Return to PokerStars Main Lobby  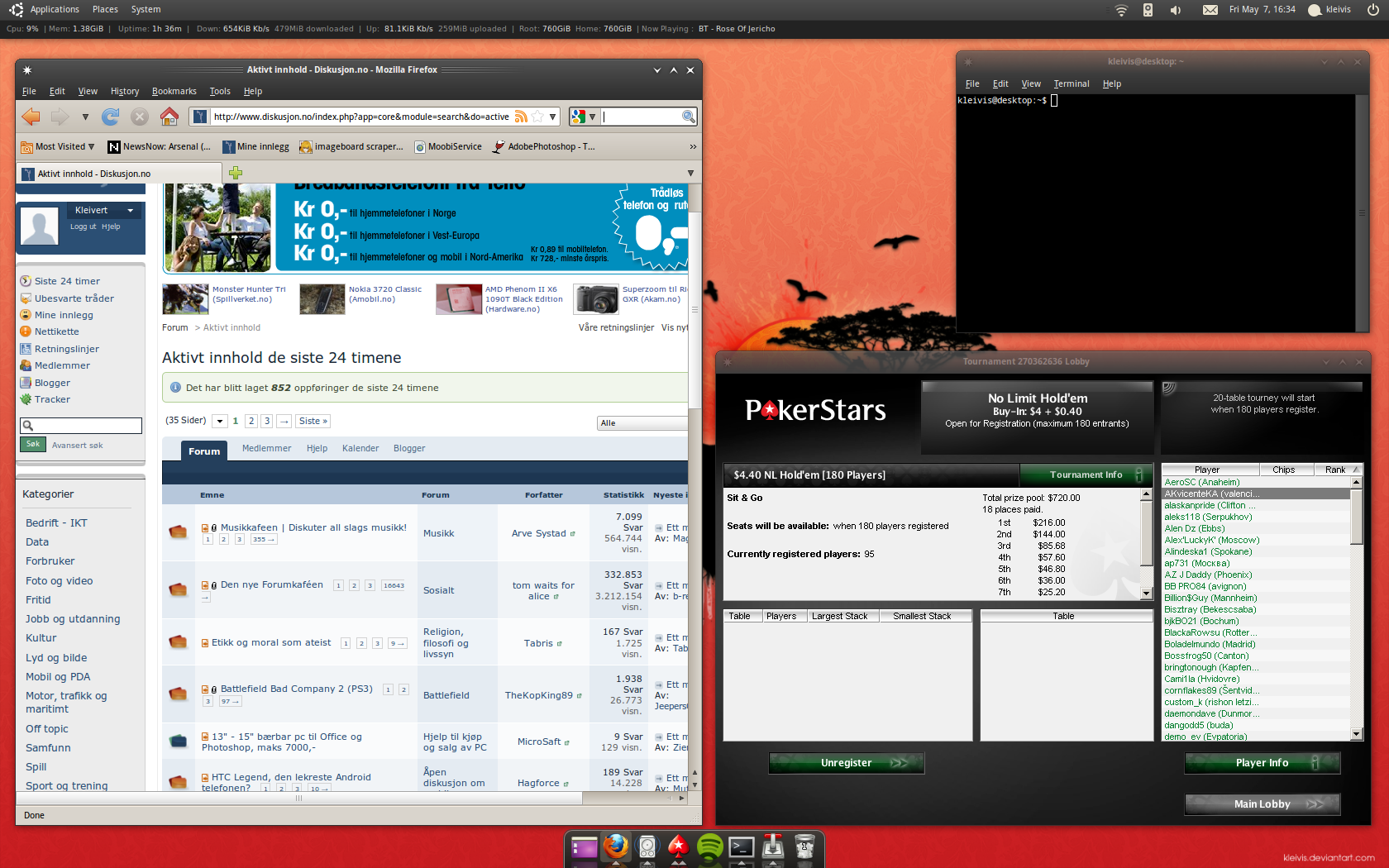pos(1262,804)
